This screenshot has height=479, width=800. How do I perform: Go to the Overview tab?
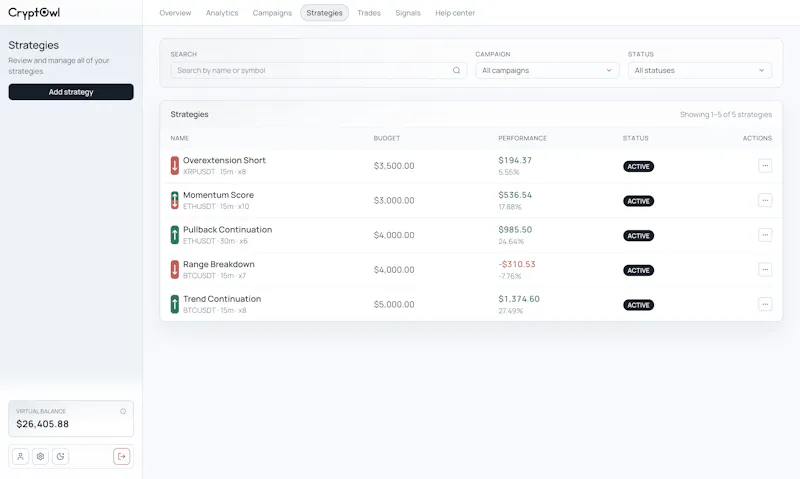[x=175, y=13]
